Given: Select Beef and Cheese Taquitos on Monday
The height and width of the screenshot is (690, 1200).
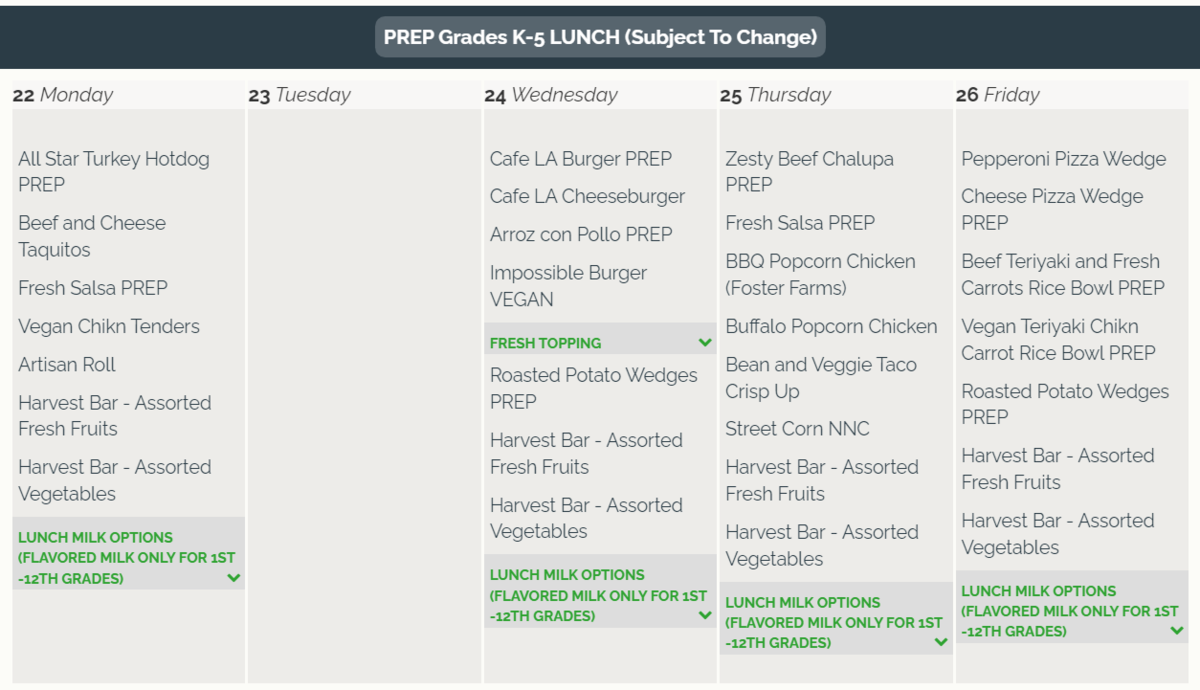Looking at the screenshot, I should point(91,236).
